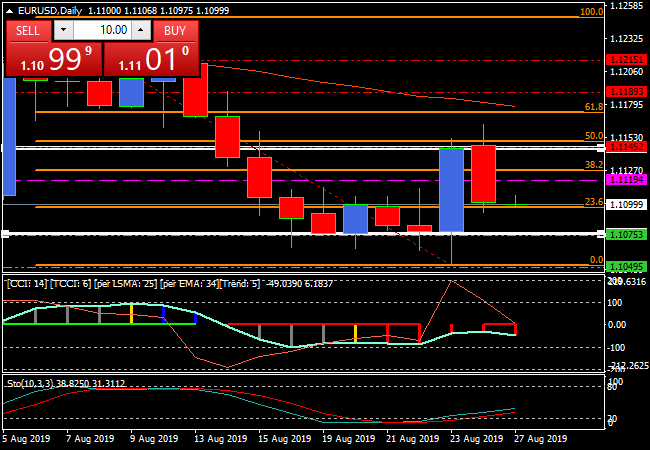
Task: Collapse one-click trading panel arrow next to EURUSD
Action: [x=10, y=11]
